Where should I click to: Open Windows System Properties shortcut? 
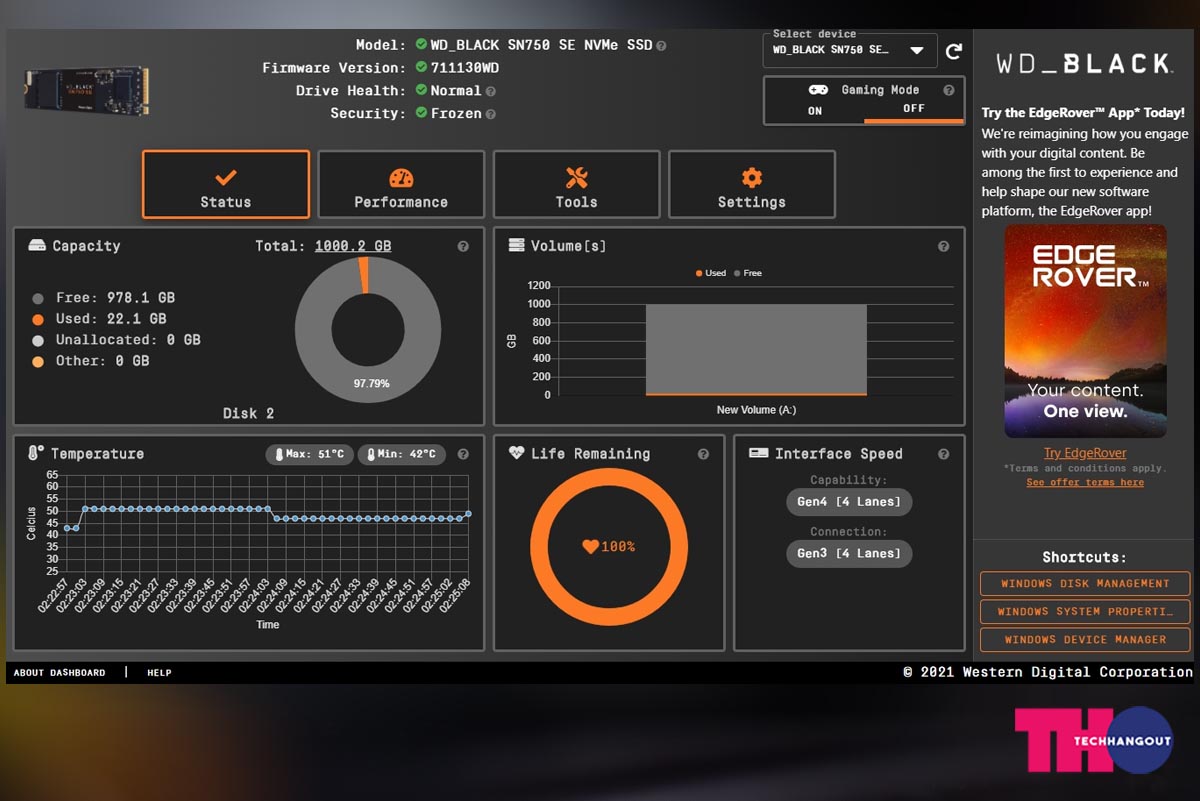[1085, 612]
